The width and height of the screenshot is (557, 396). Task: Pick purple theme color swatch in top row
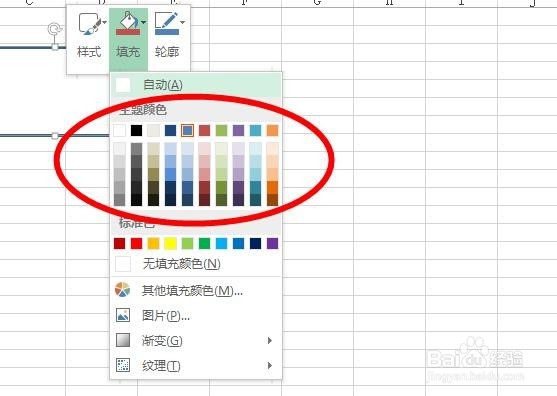pyautogui.click(x=238, y=130)
